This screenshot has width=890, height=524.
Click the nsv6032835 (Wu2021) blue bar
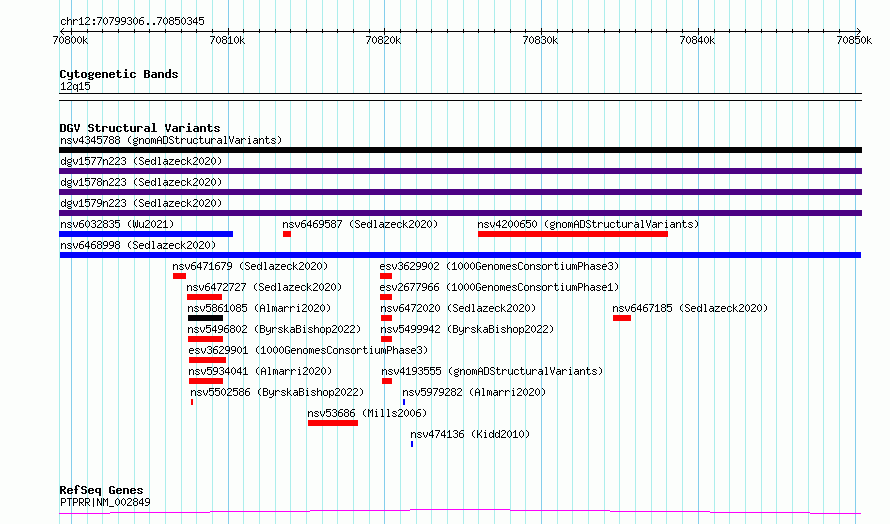click(146, 234)
